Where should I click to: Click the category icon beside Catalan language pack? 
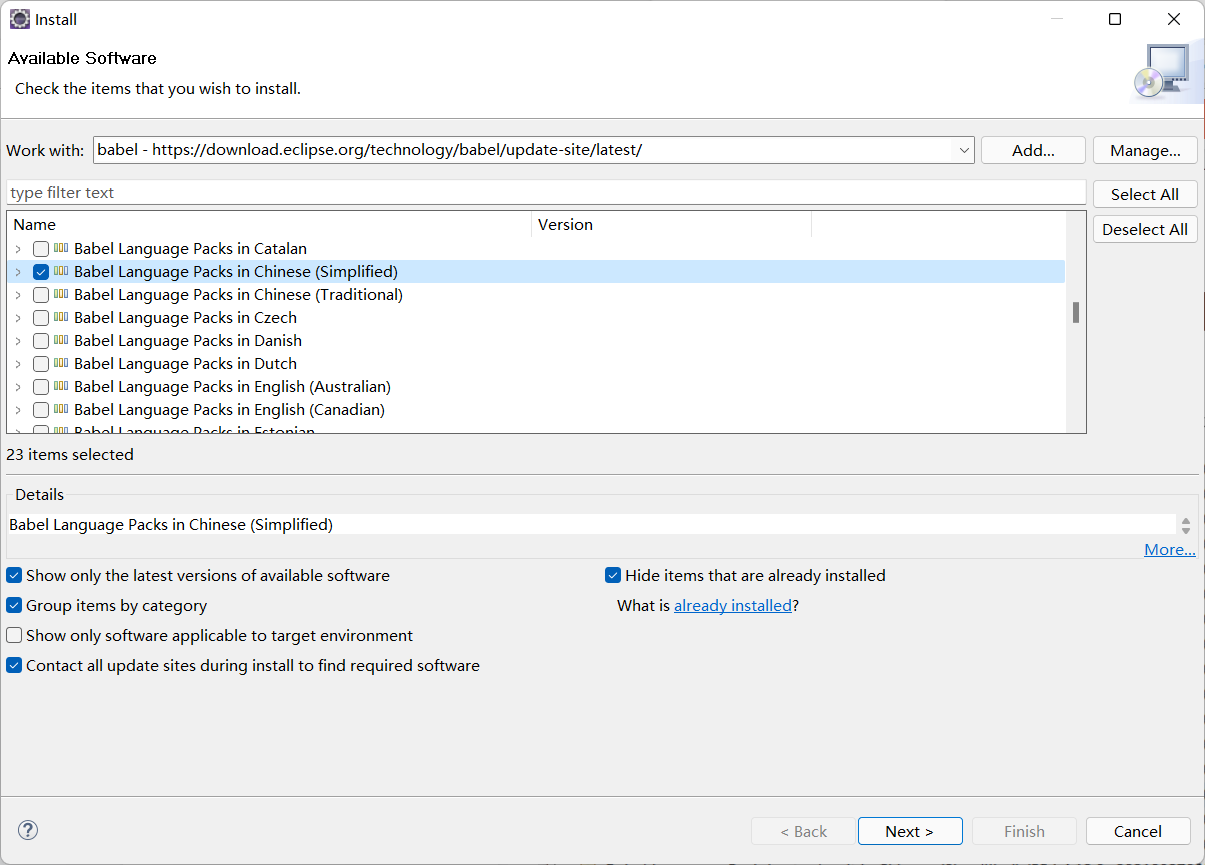tap(61, 248)
